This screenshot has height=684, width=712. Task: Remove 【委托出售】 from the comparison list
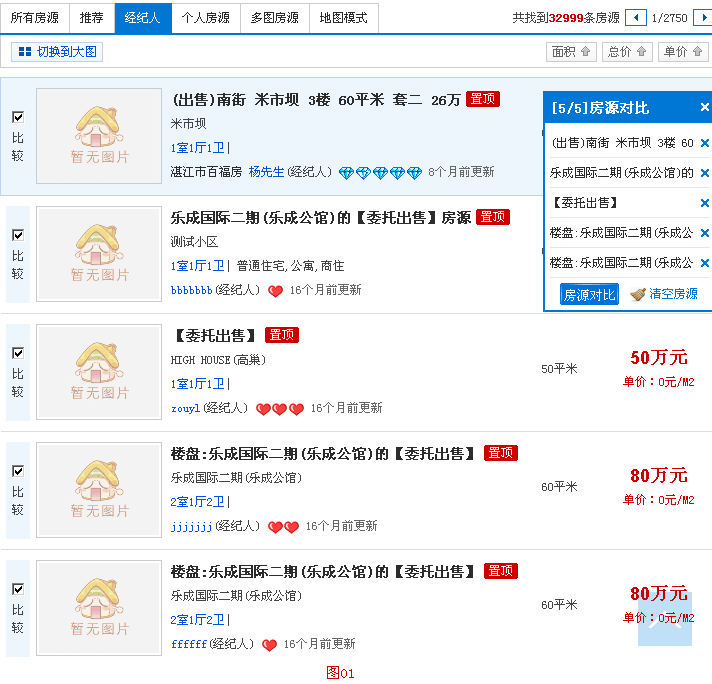pyautogui.click(x=704, y=203)
